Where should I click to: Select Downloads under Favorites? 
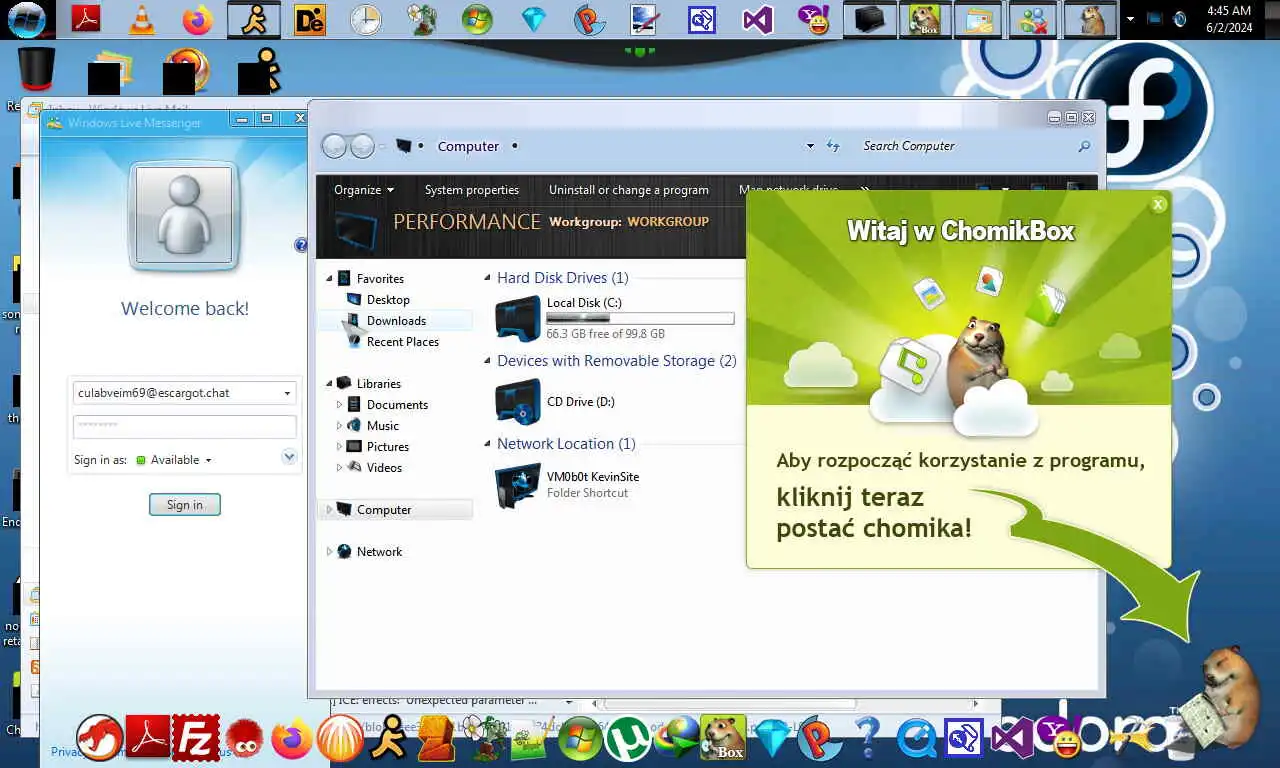[396, 321]
